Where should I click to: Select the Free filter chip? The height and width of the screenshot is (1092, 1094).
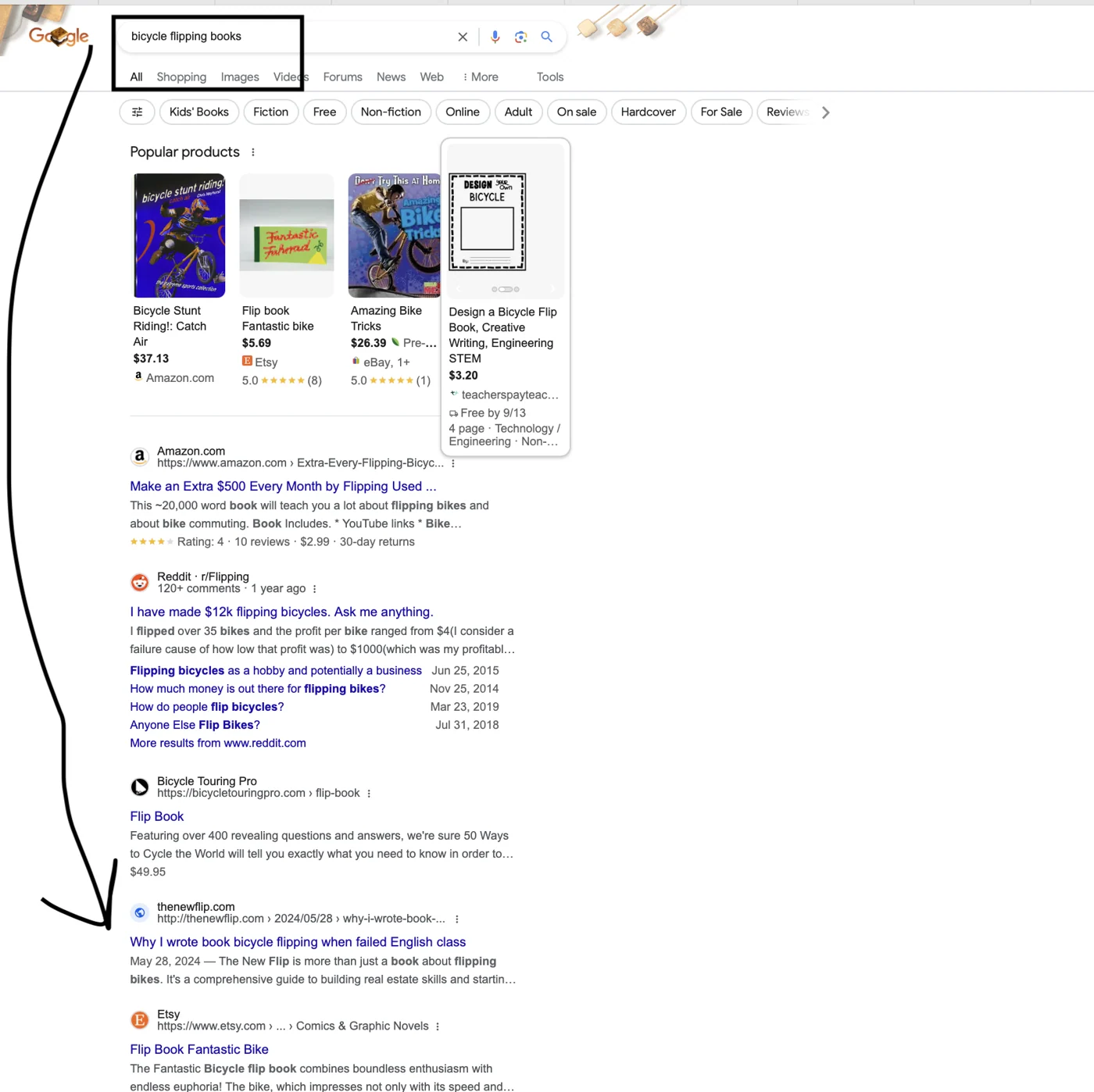pyautogui.click(x=324, y=112)
